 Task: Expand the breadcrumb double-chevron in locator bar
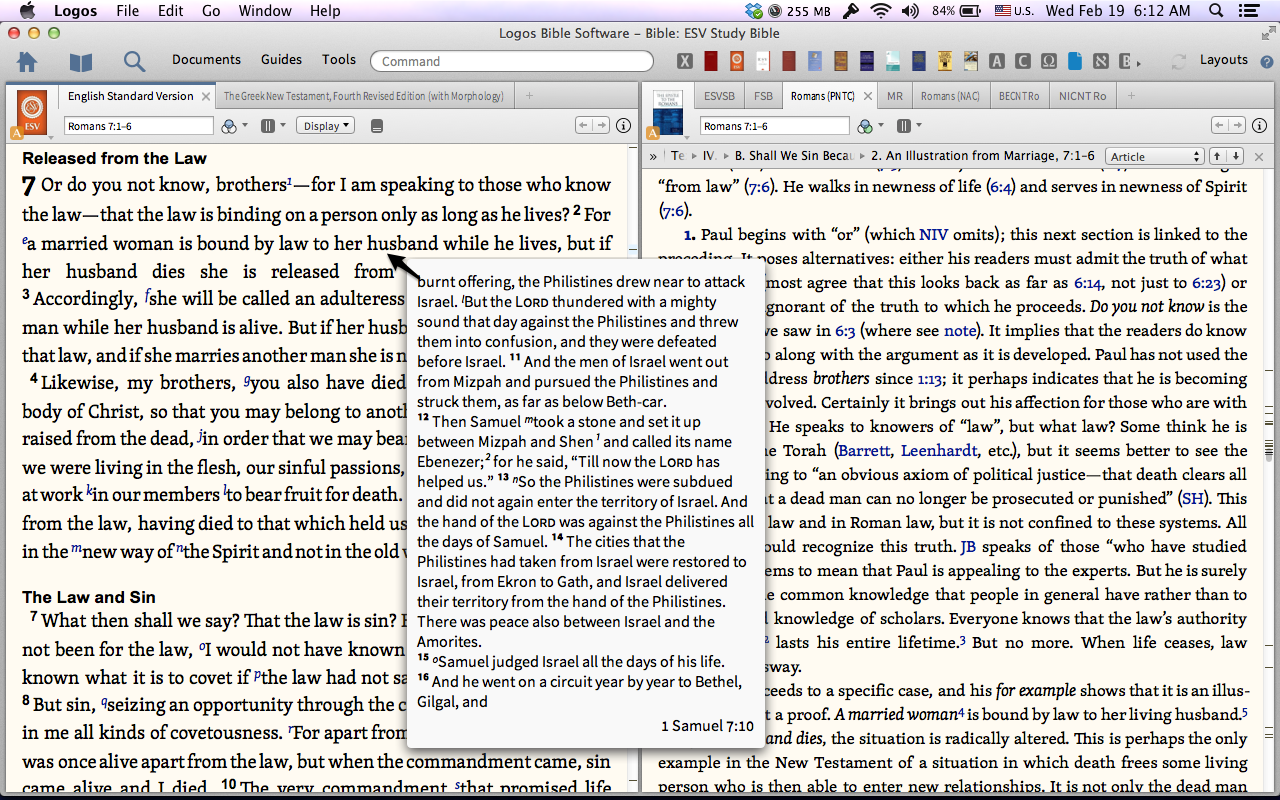[653, 156]
